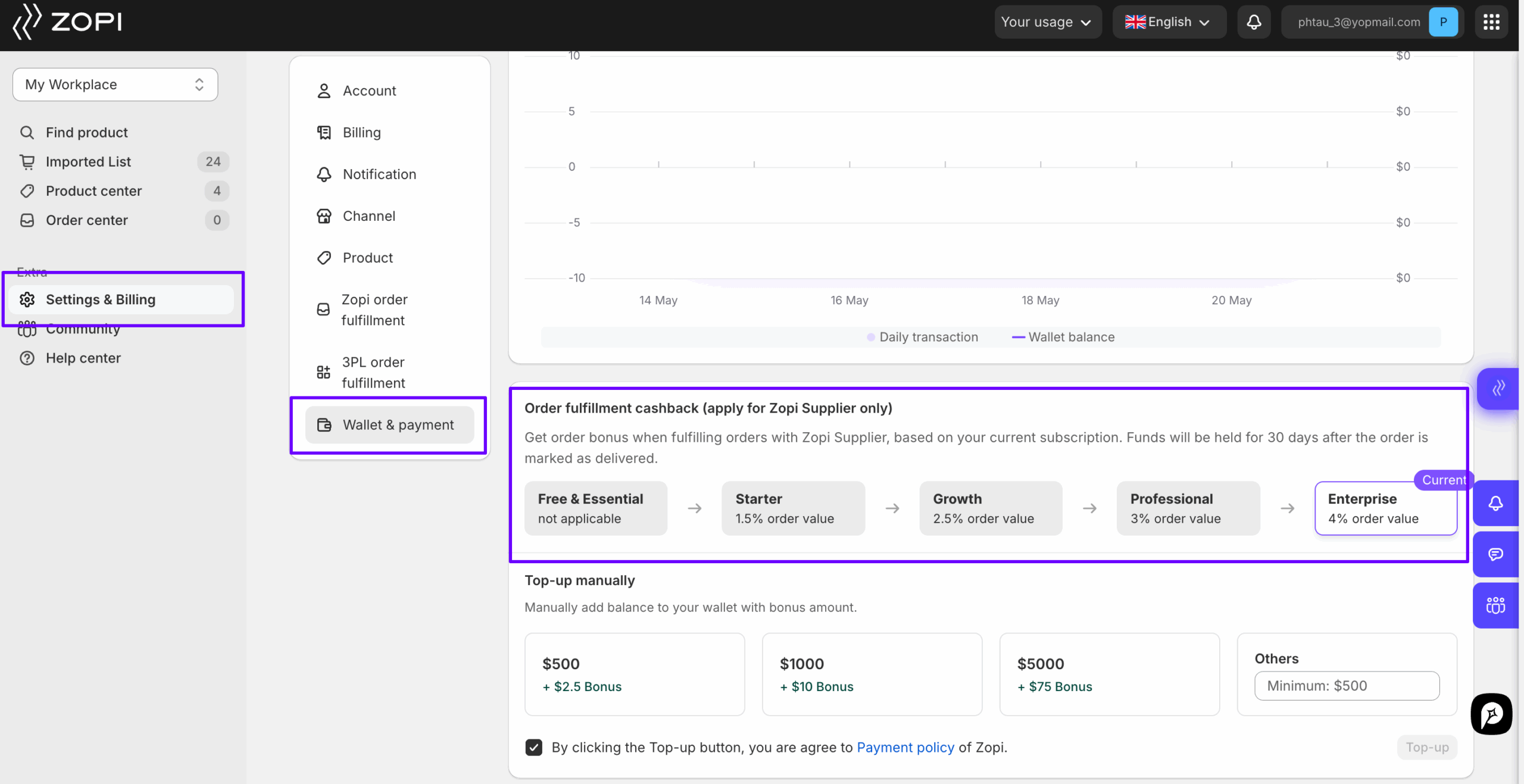Open the English language dropdown
The width and height of the screenshot is (1524, 784).
(x=1169, y=22)
